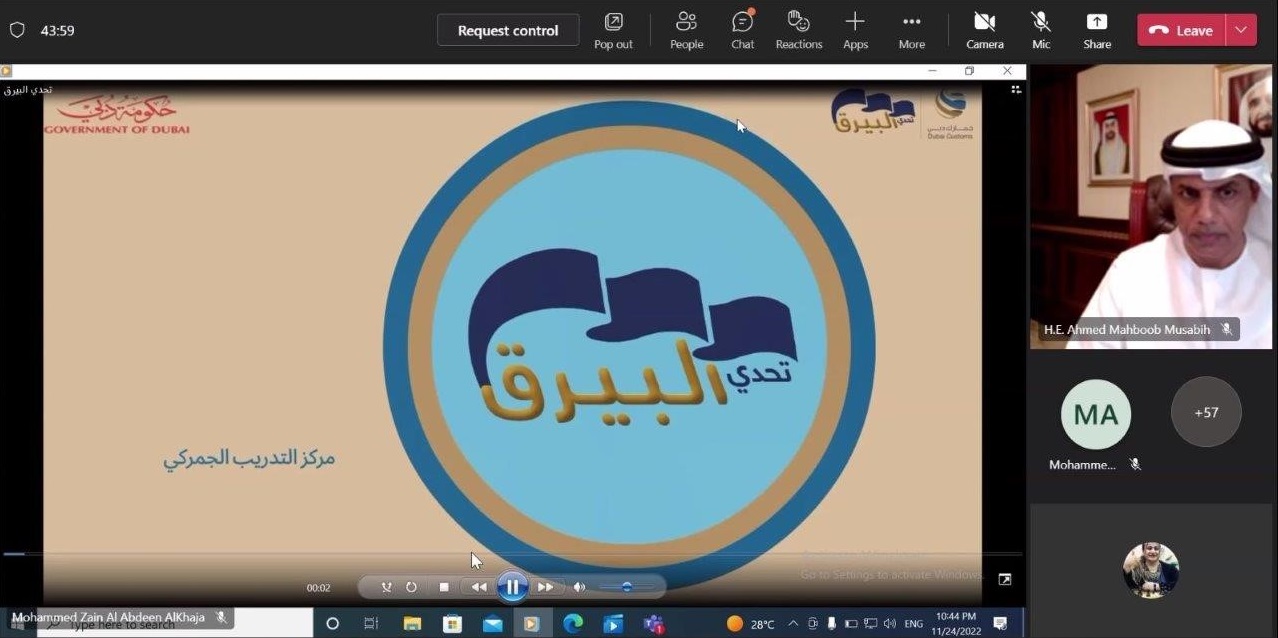Screen dimensions: 1278x638
Task: Skip to the next track
Action: click(x=546, y=587)
